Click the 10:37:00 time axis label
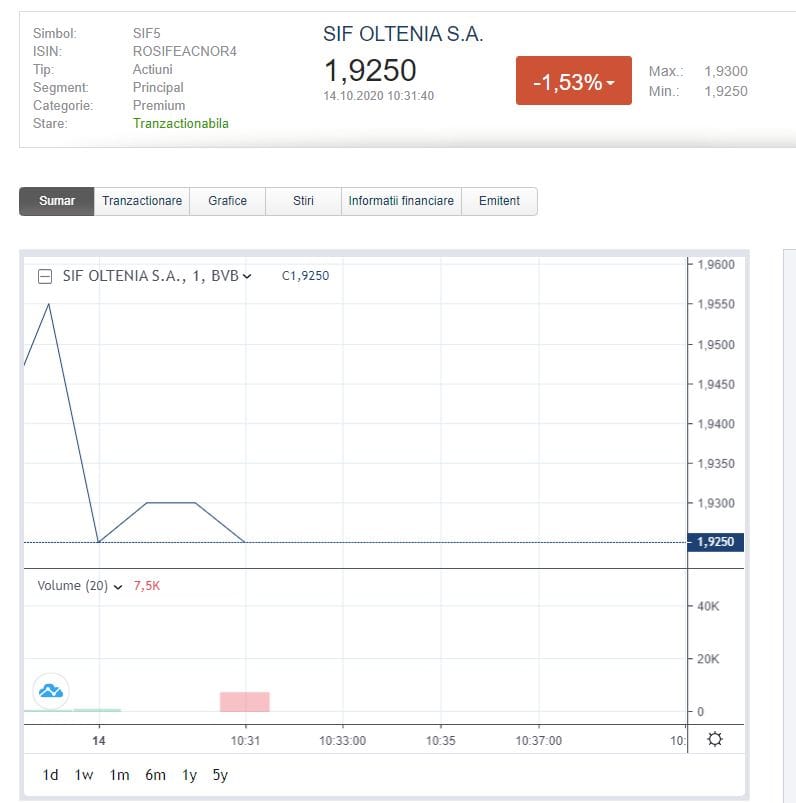 pos(538,741)
